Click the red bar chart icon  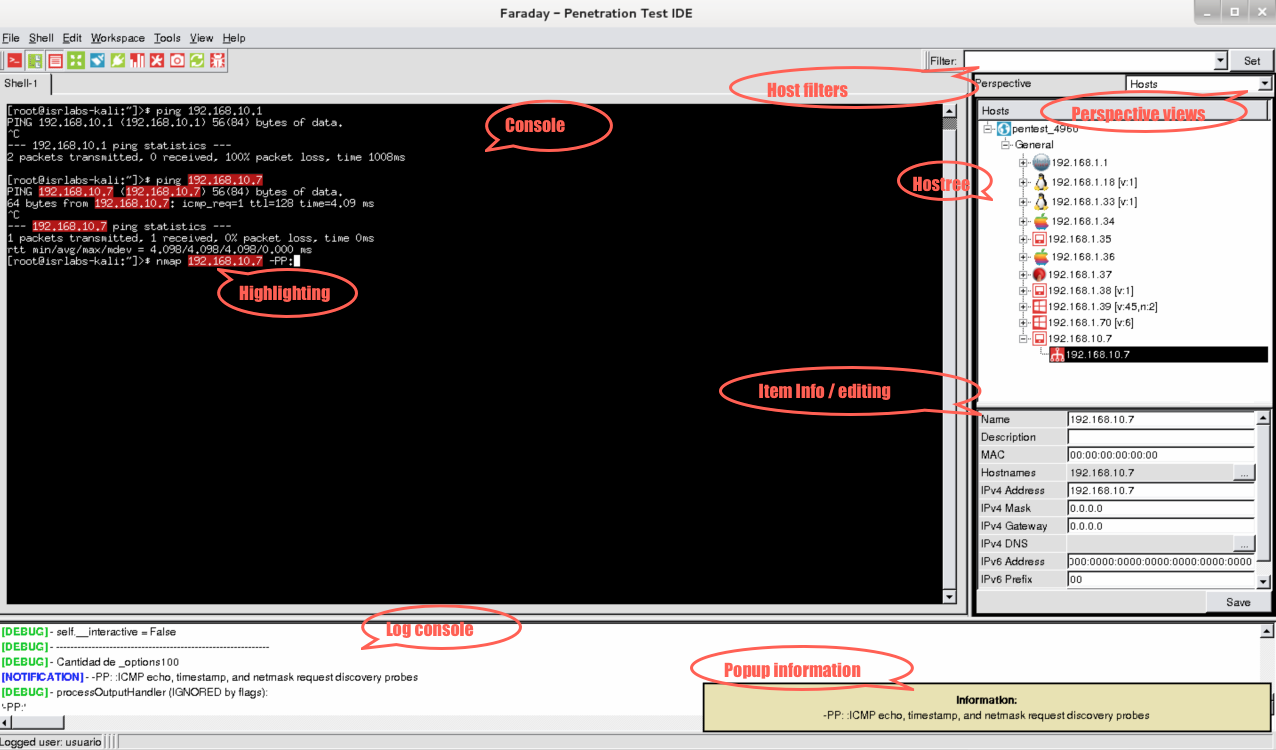point(137,60)
